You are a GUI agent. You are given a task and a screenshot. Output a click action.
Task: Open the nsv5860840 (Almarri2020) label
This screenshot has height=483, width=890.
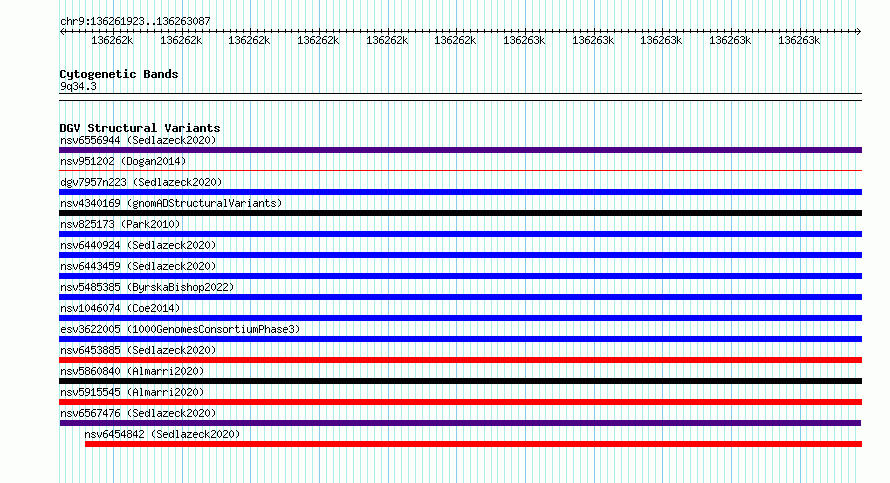(x=132, y=371)
